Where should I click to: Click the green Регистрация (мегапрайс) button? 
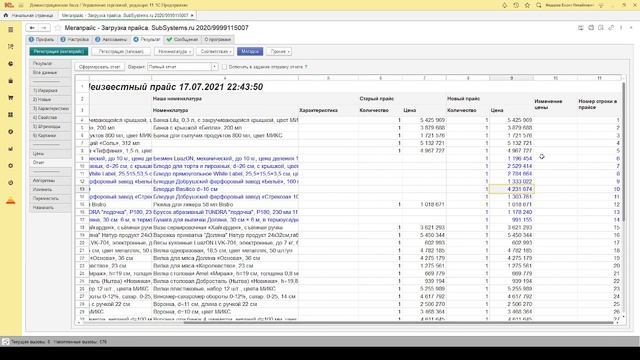tap(59, 51)
